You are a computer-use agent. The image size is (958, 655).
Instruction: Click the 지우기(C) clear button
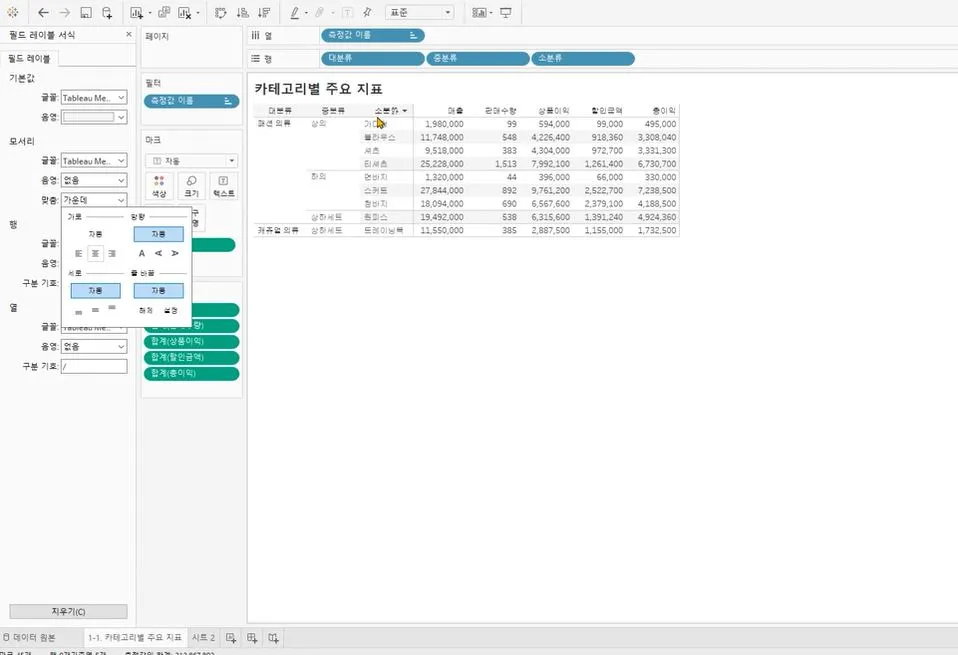click(68, 612)
